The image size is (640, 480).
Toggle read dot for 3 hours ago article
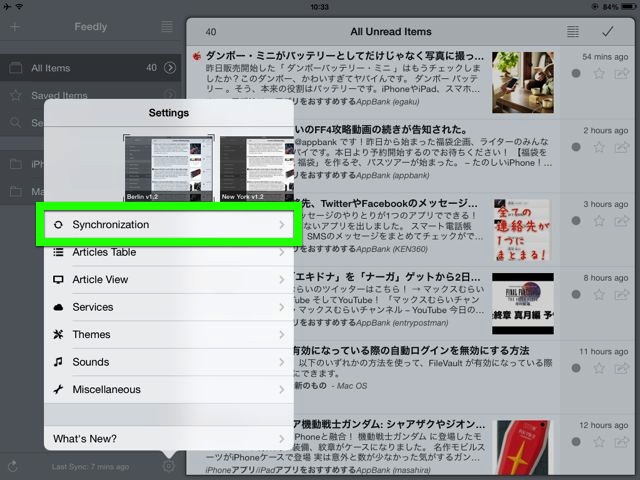pos(576,221)
